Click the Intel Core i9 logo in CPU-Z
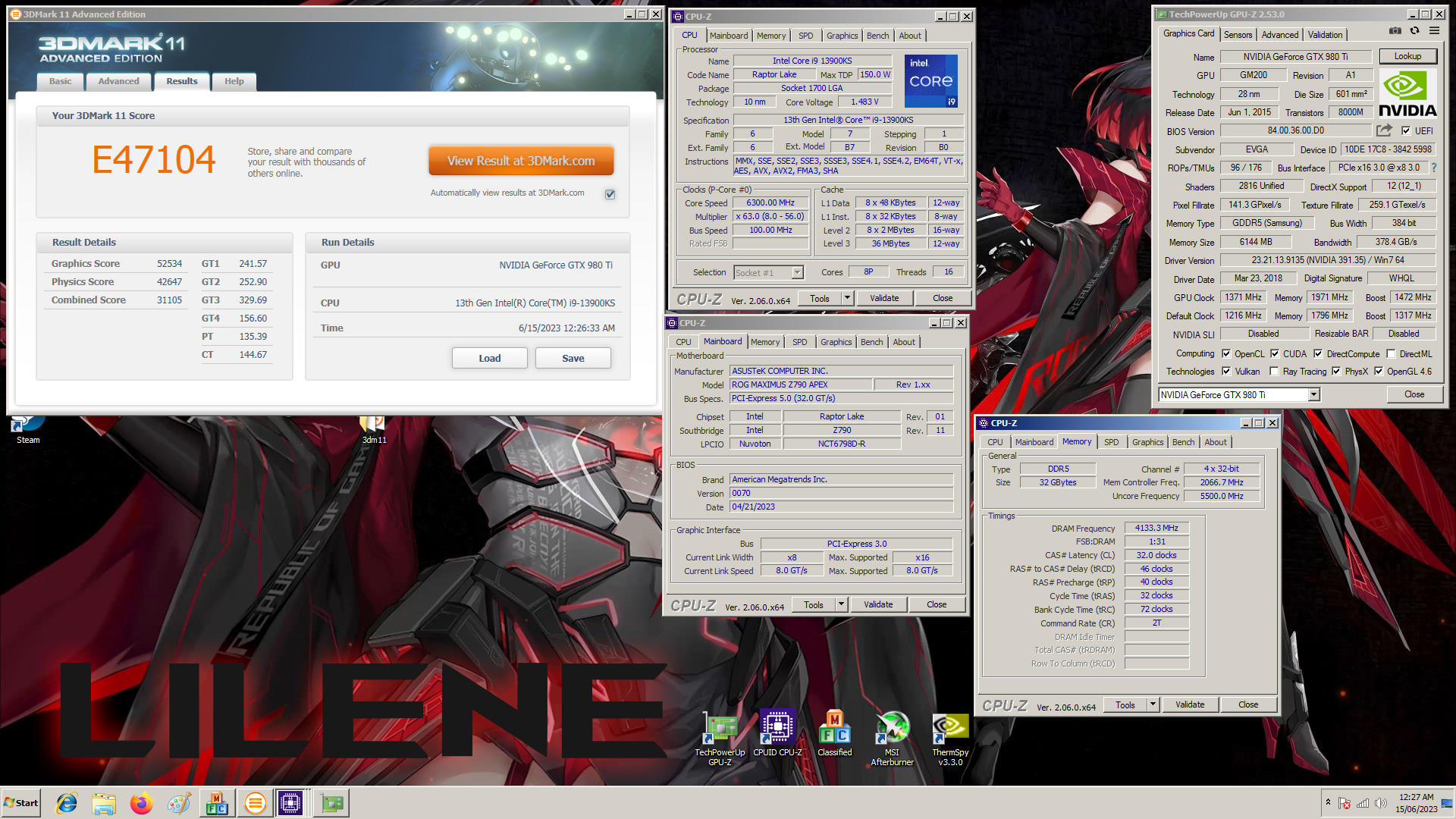This screenshot has height=819, width=1456. click(x=930, y=80)
